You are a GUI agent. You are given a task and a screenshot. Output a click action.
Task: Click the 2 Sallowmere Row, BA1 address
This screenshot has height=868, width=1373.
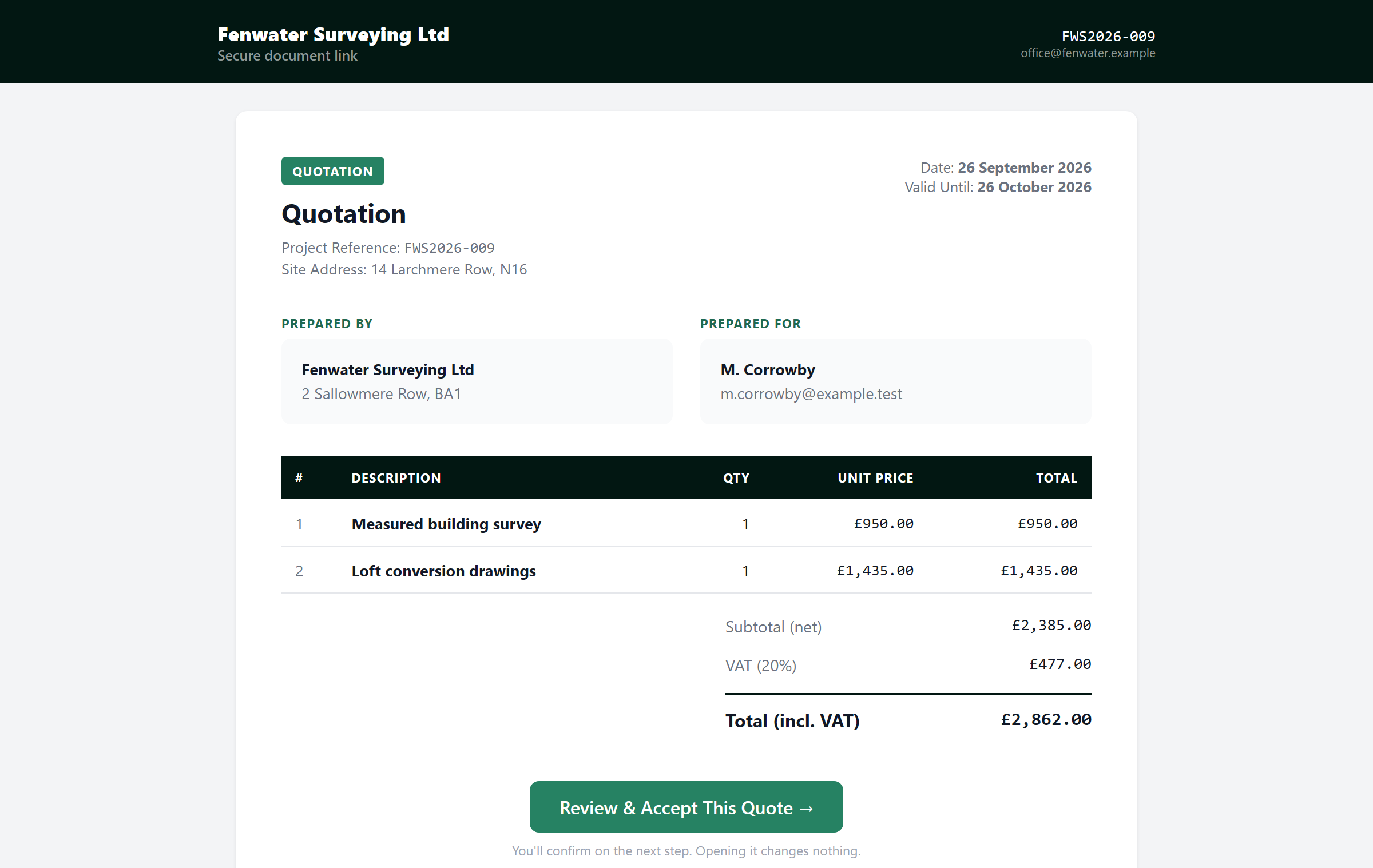coord(381,394)
